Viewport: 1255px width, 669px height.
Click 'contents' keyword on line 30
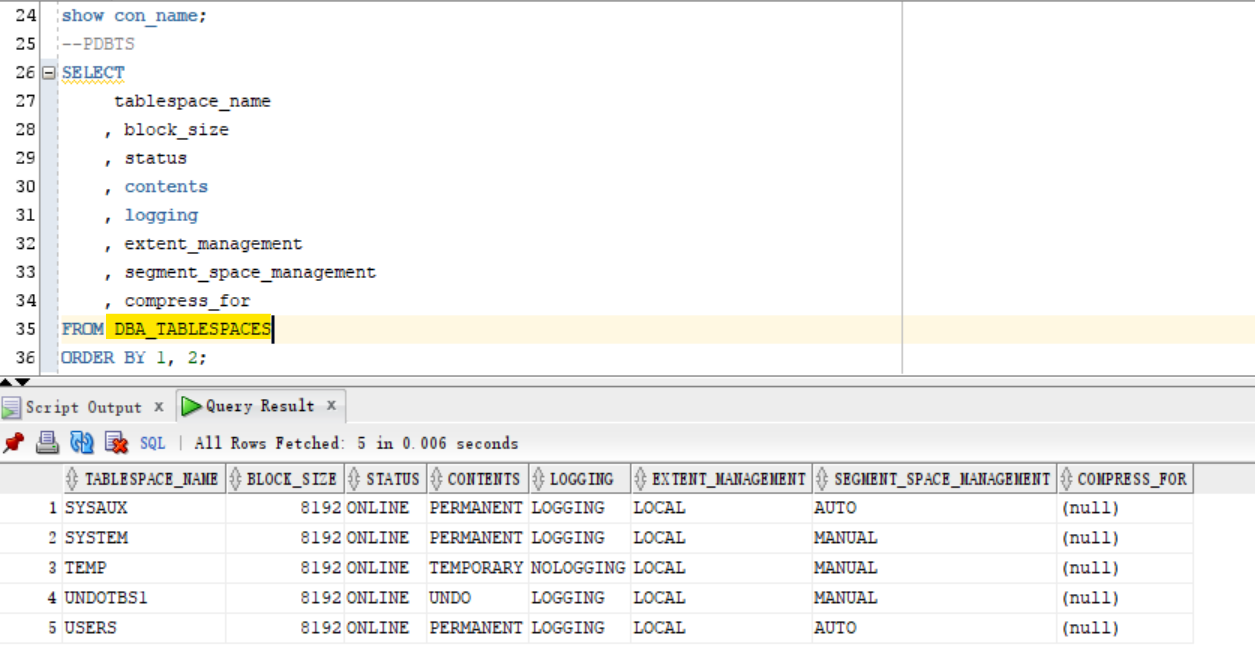[166, 187]
